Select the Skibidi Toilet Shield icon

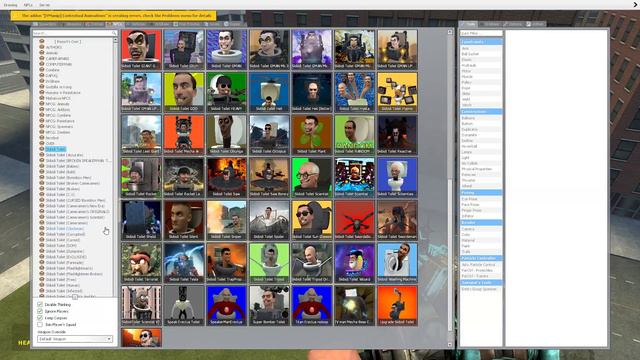coord(141,220)
